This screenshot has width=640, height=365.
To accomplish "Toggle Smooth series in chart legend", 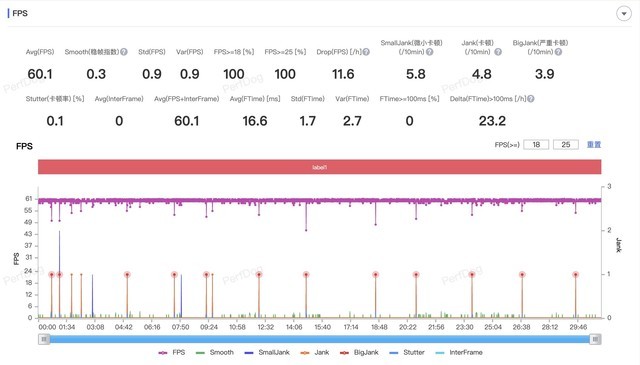I will (215, 352).
